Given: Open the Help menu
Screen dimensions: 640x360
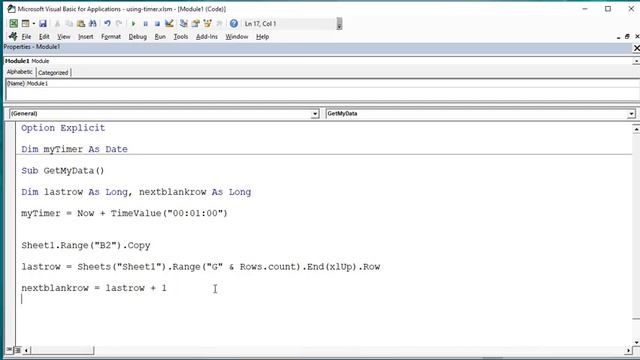Looking at the screenshot, I should (262, 37).
